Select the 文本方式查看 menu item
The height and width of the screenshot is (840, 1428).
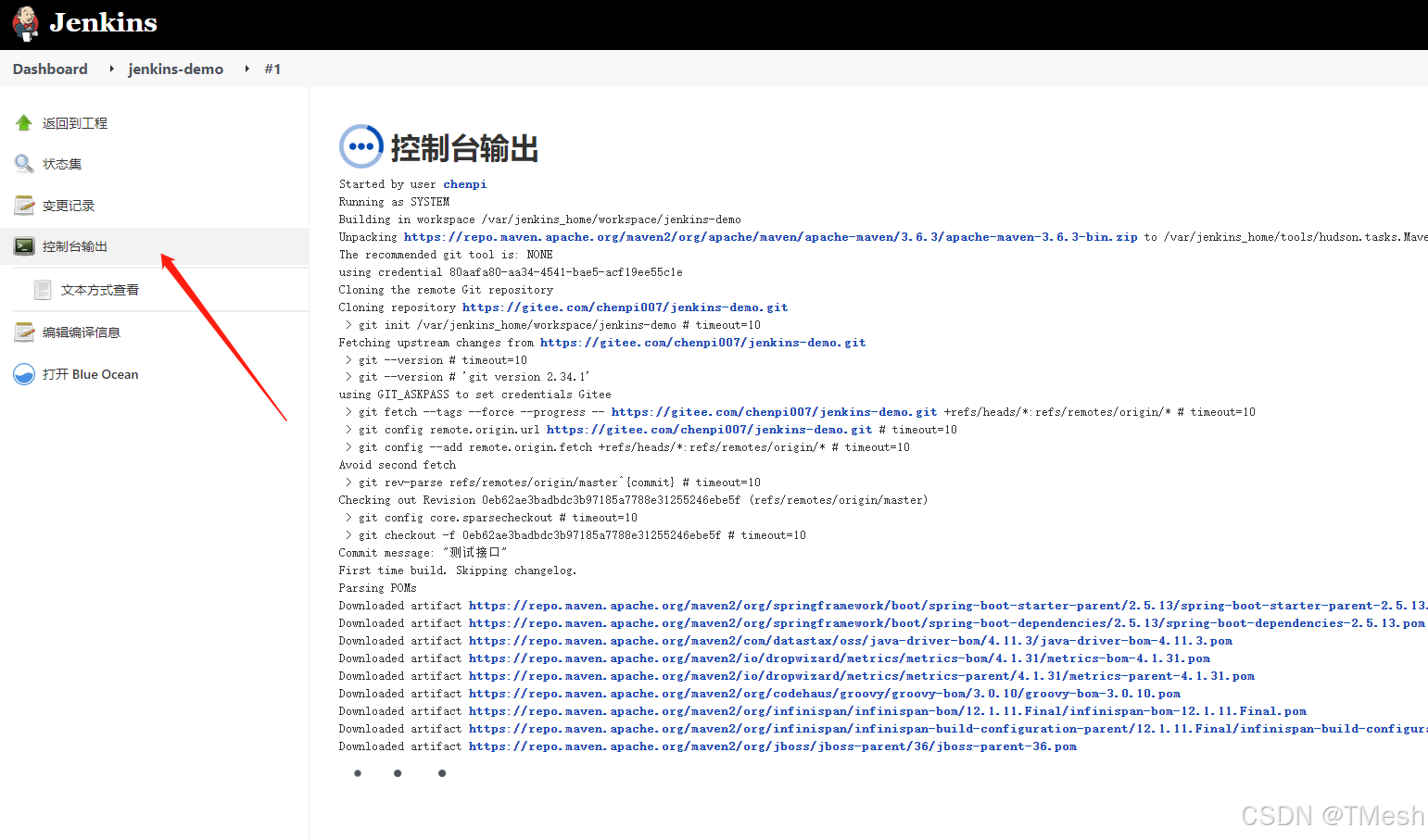[x=100, y=290]
